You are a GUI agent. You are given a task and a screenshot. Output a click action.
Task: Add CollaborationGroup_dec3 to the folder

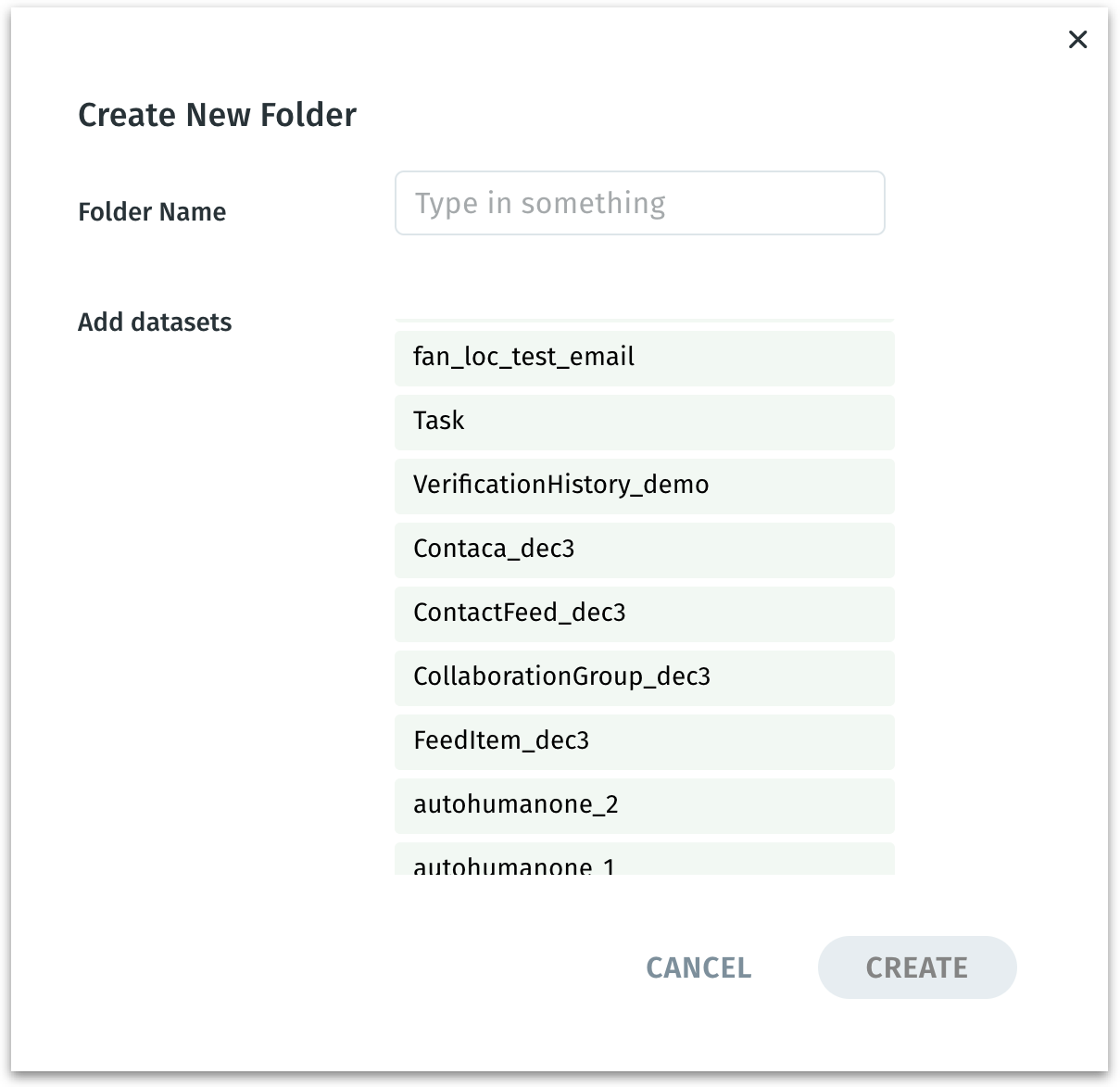coord(644,677)
